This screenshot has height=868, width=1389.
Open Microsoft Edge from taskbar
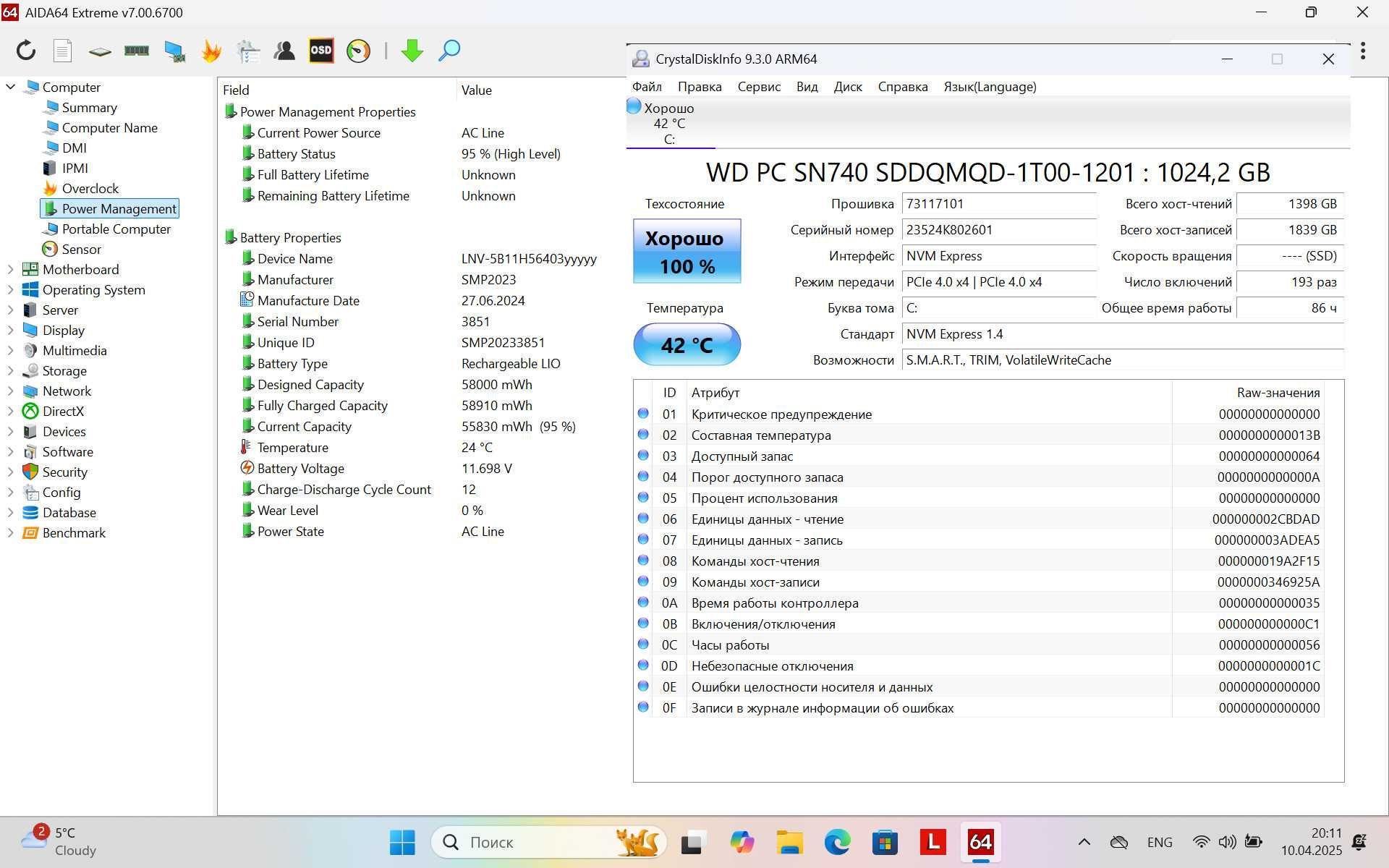pos(837,842)
